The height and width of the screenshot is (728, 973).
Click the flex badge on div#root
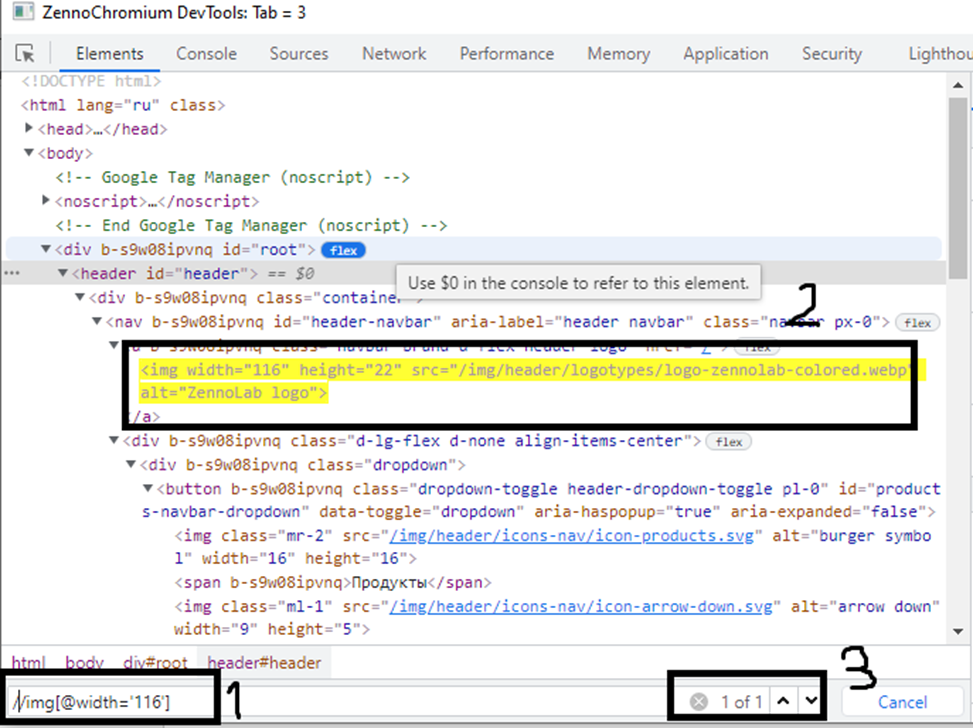click(x=345, y=249)
